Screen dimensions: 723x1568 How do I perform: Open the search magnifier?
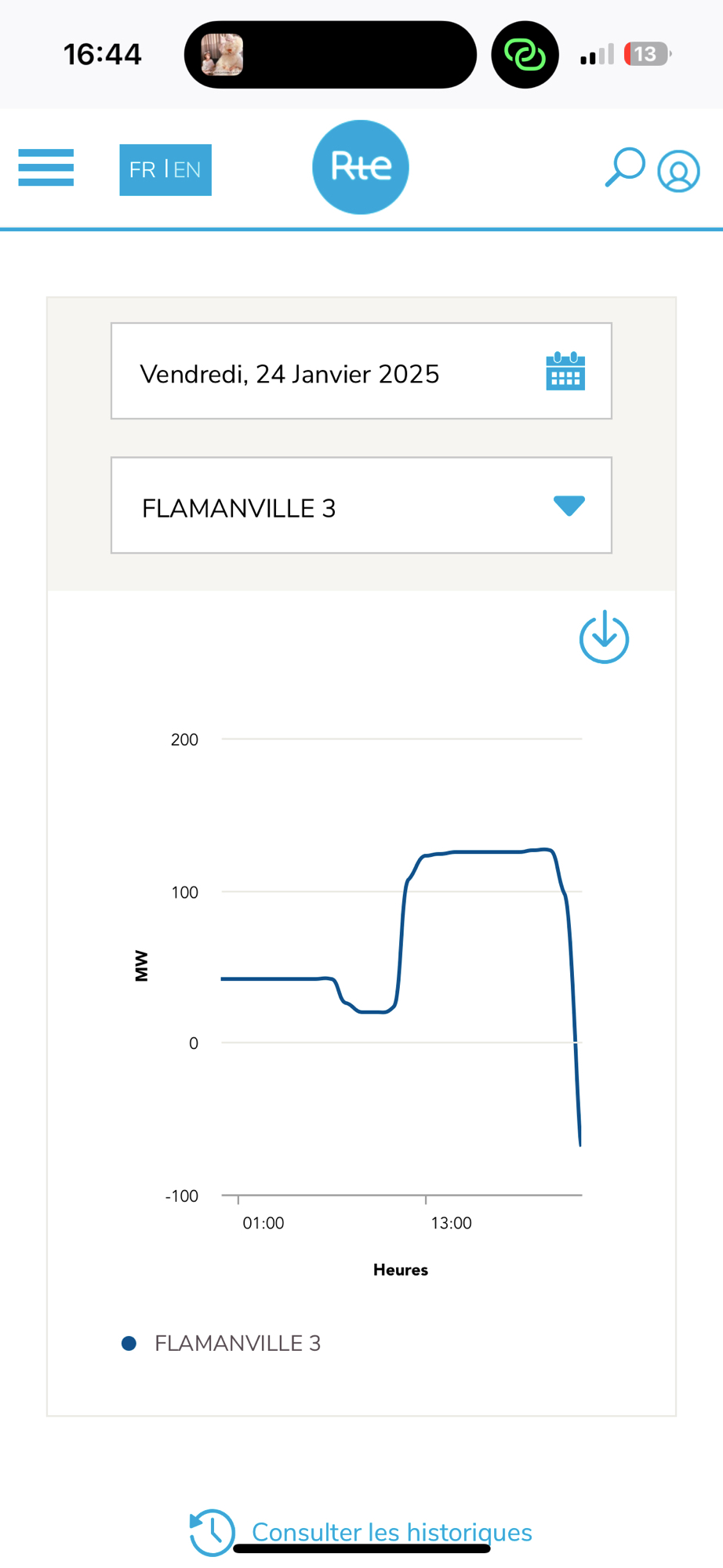624,167
